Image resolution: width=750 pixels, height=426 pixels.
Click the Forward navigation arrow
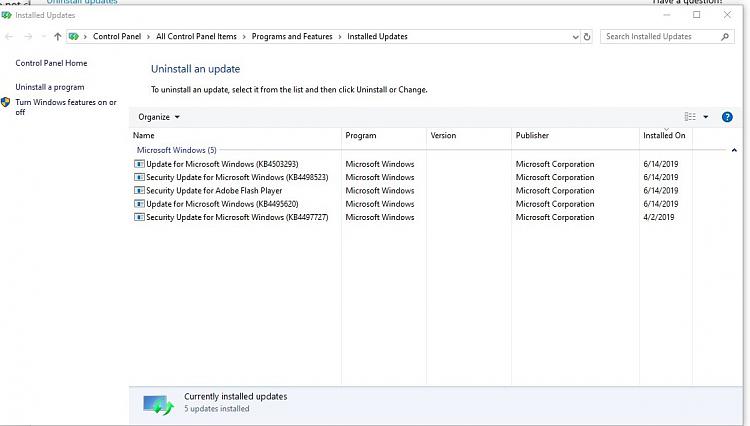pyautogui.click(x=28, y=36)
